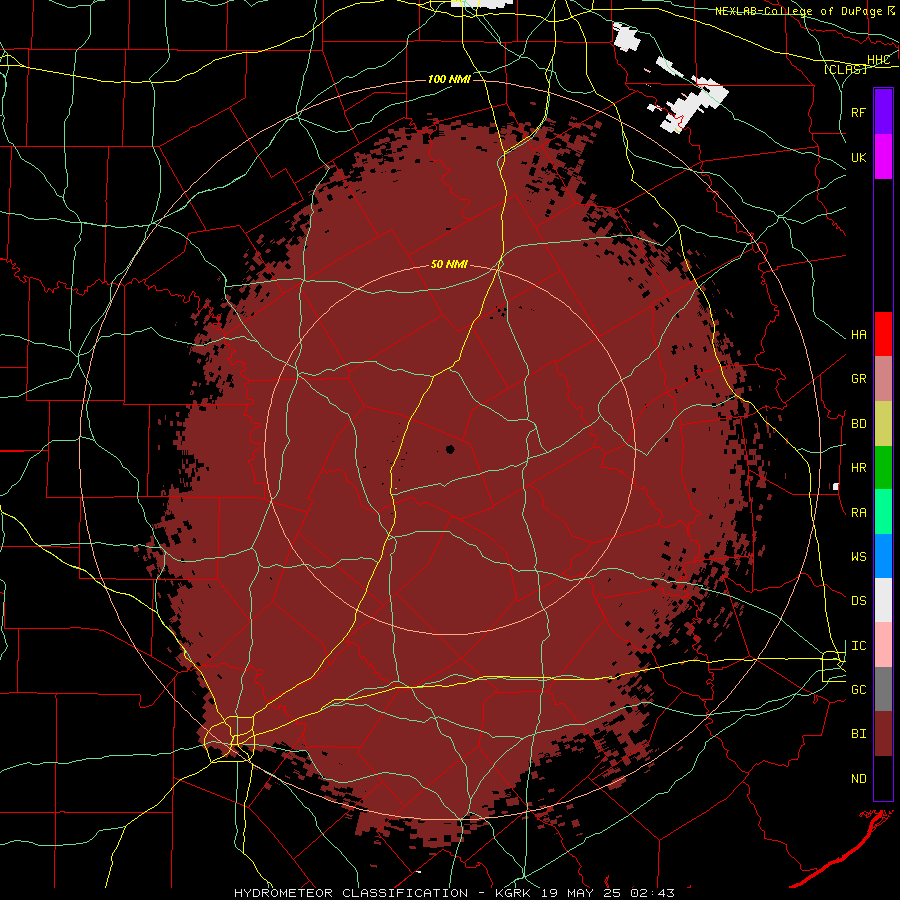
Task: Click the Hydrometeor Classification caption text
Action: pyautogui.click(x=455, y=893)
